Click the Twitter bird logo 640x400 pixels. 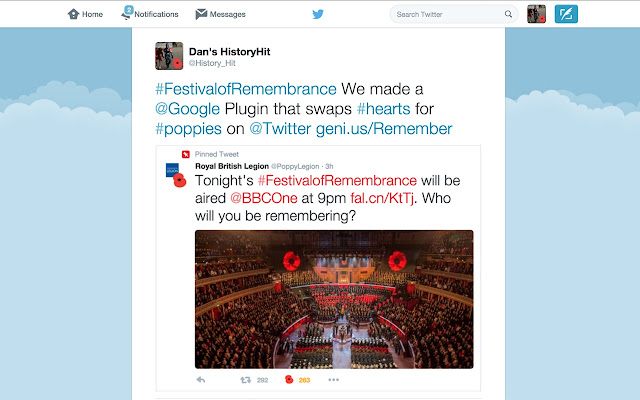coord(318,14)
